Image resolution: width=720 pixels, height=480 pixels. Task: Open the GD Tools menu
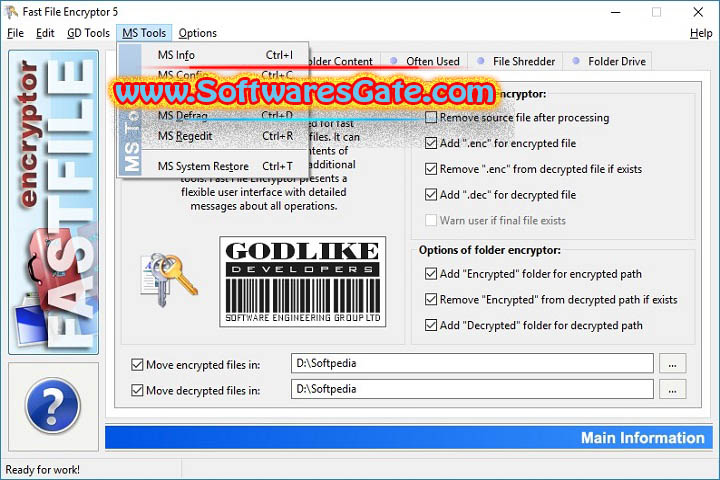pyautogui.click(x=88, y=33)
